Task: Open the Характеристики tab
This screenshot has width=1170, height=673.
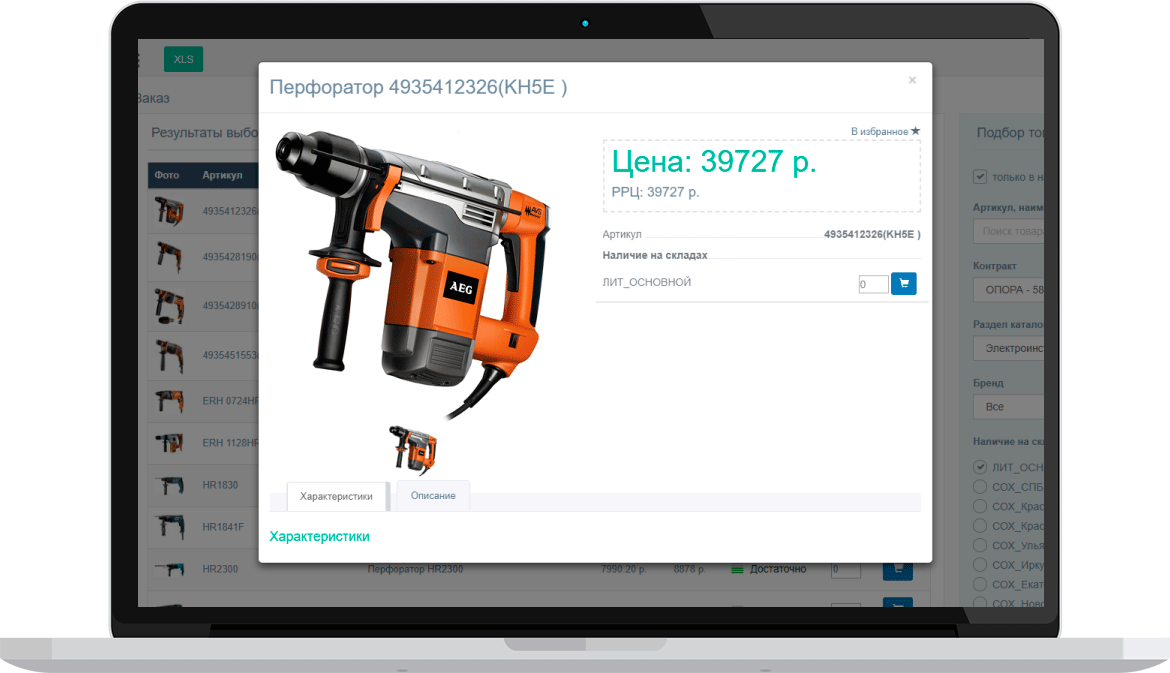Action: [337, 496]
